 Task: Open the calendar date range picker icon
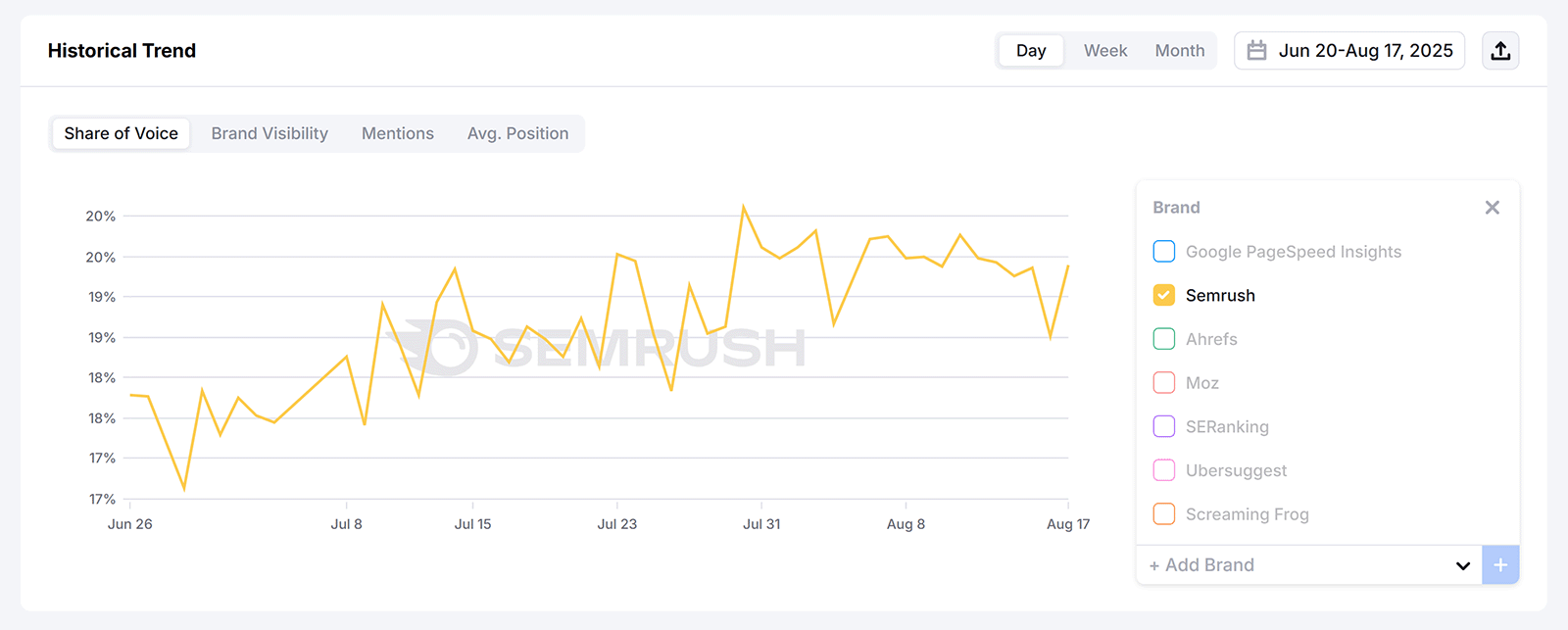pos(1259,50)
